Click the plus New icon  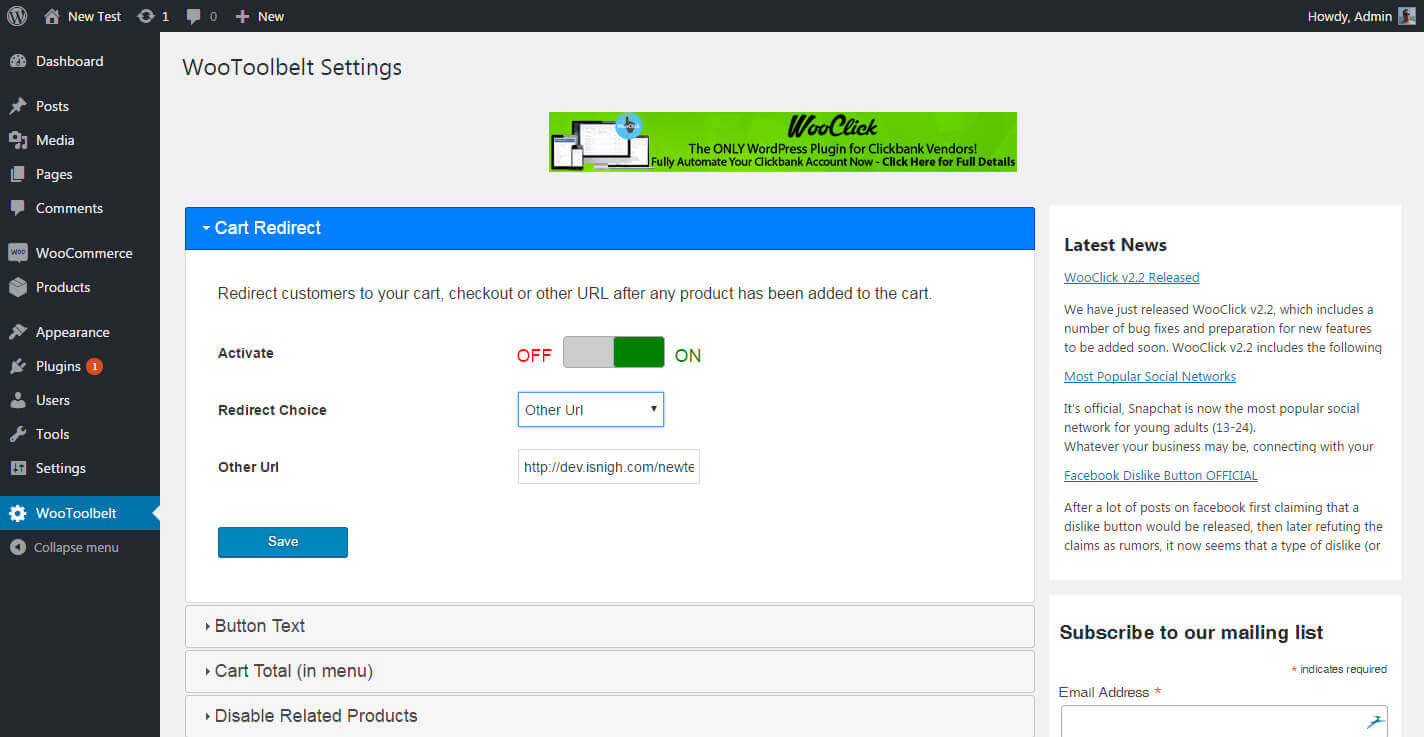click(242, 16)
